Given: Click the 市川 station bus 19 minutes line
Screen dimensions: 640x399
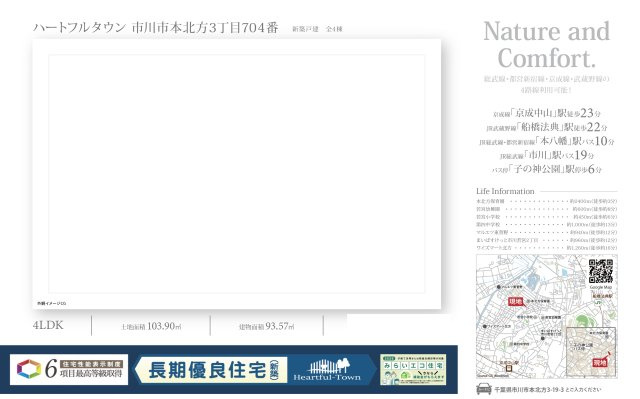Looking at the screenshot, I should pyautogui.click(x=547, y=155).
